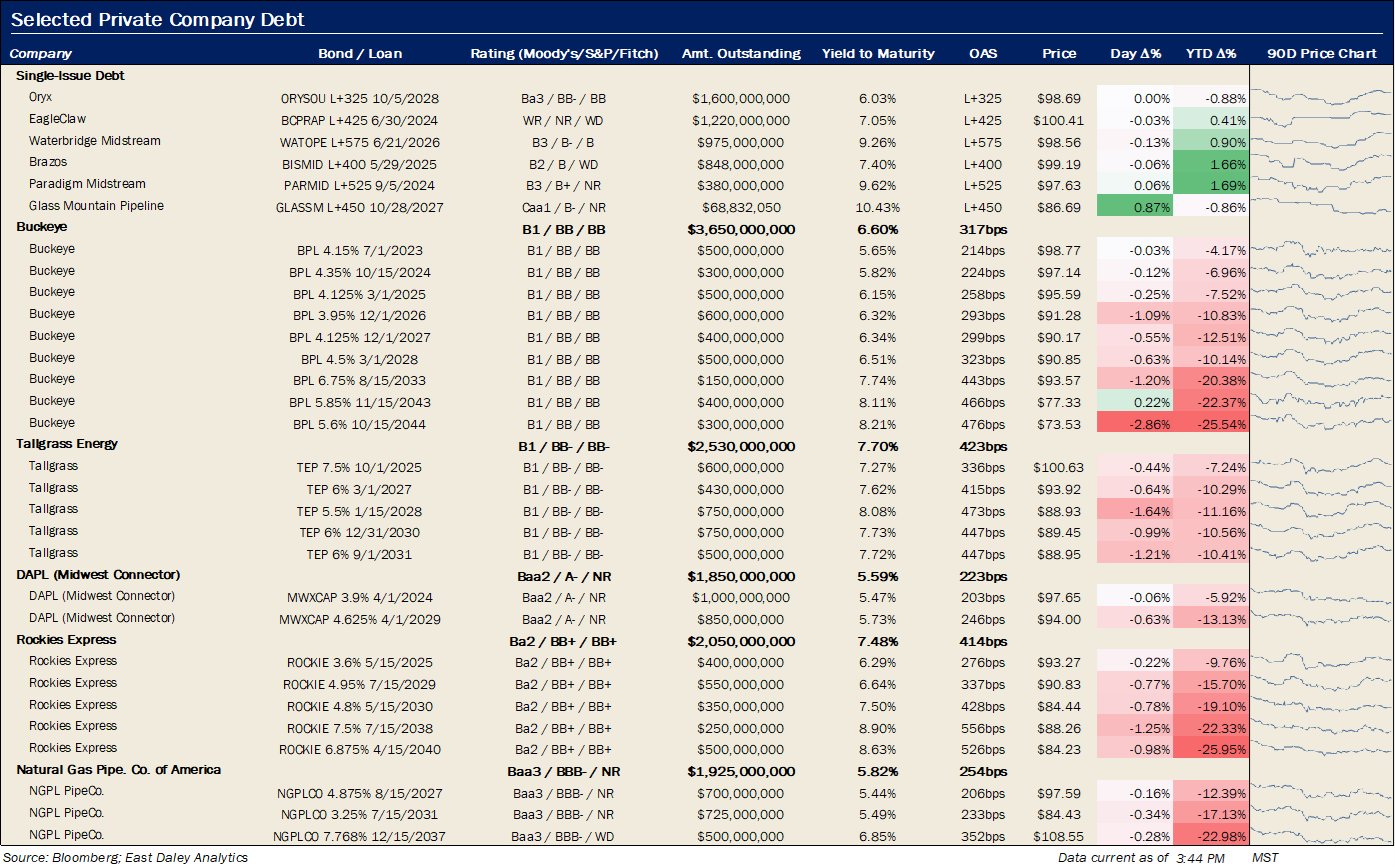Image resolution: width=1395 pixels, height=868 pixels.
Task: Click the EagleClaw company row
Action: click(x=58, y=119)
